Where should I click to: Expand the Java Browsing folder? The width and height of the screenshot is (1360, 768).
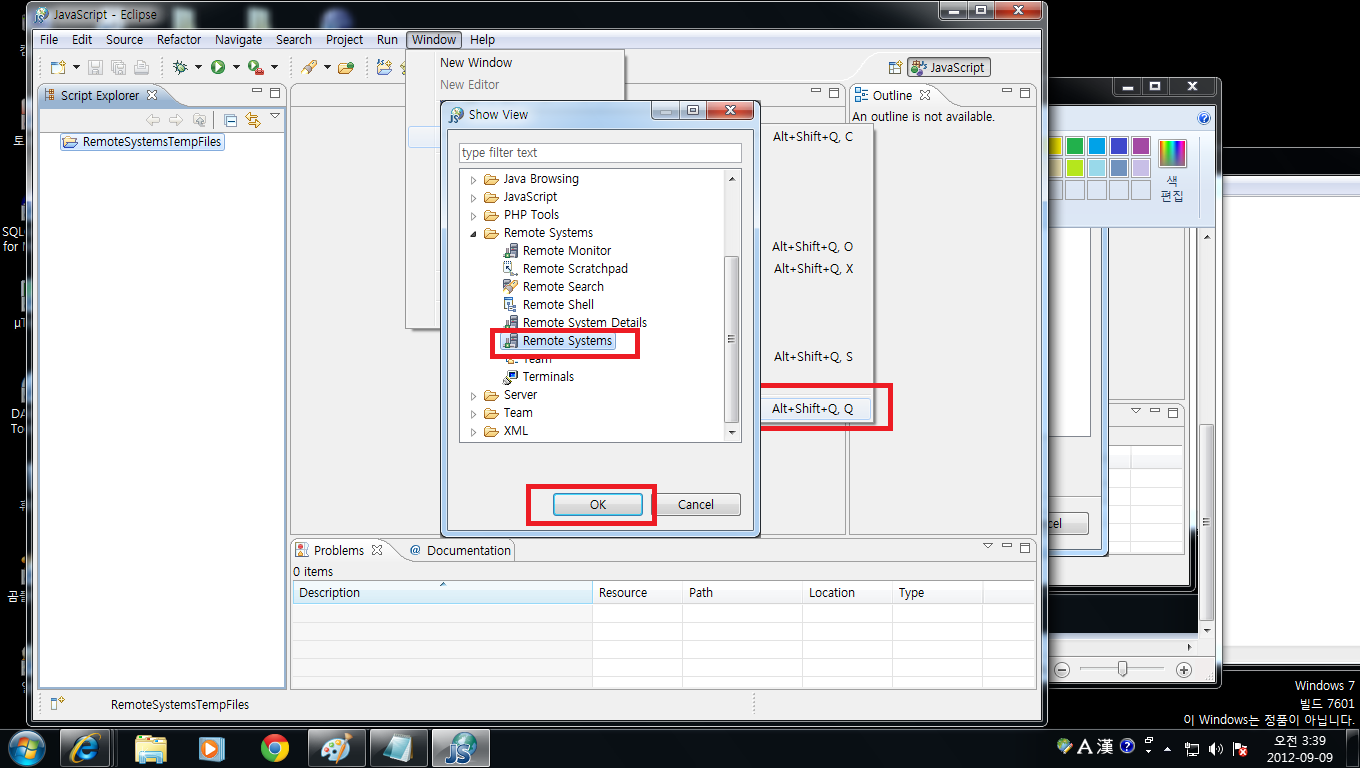tap(474, 180)
